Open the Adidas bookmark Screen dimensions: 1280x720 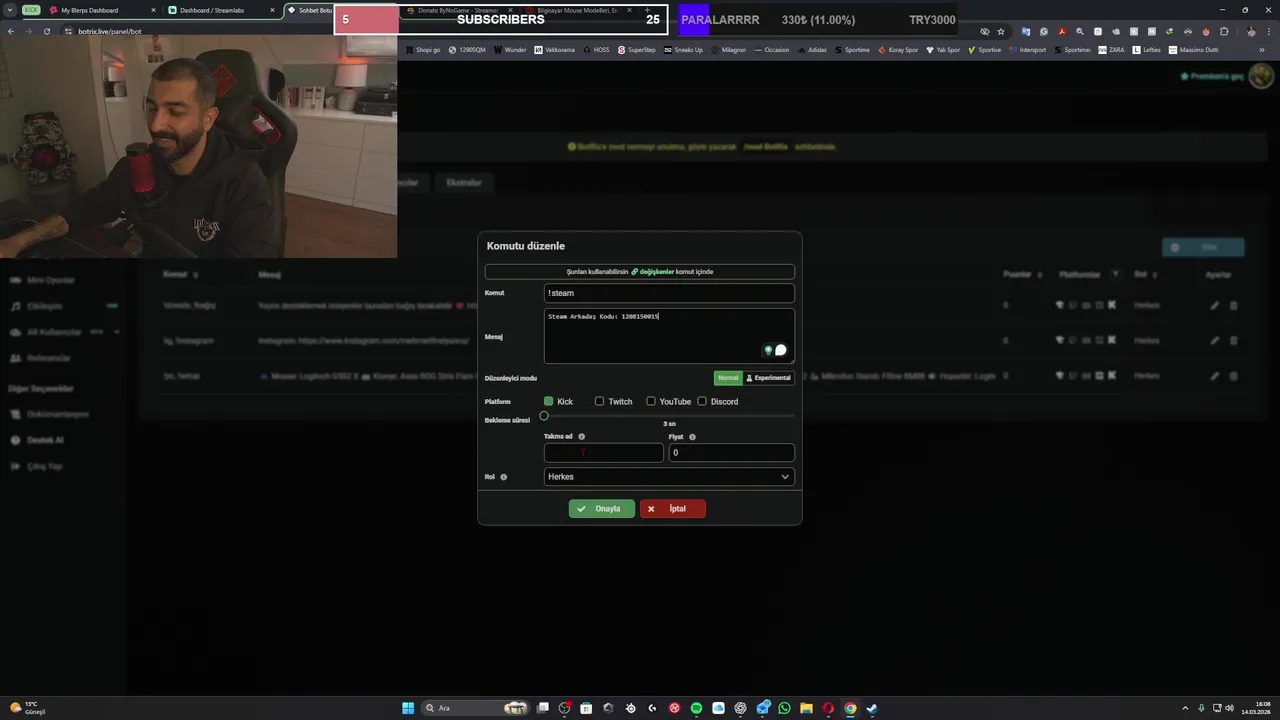pyautogui.click(x=812, y=50)
